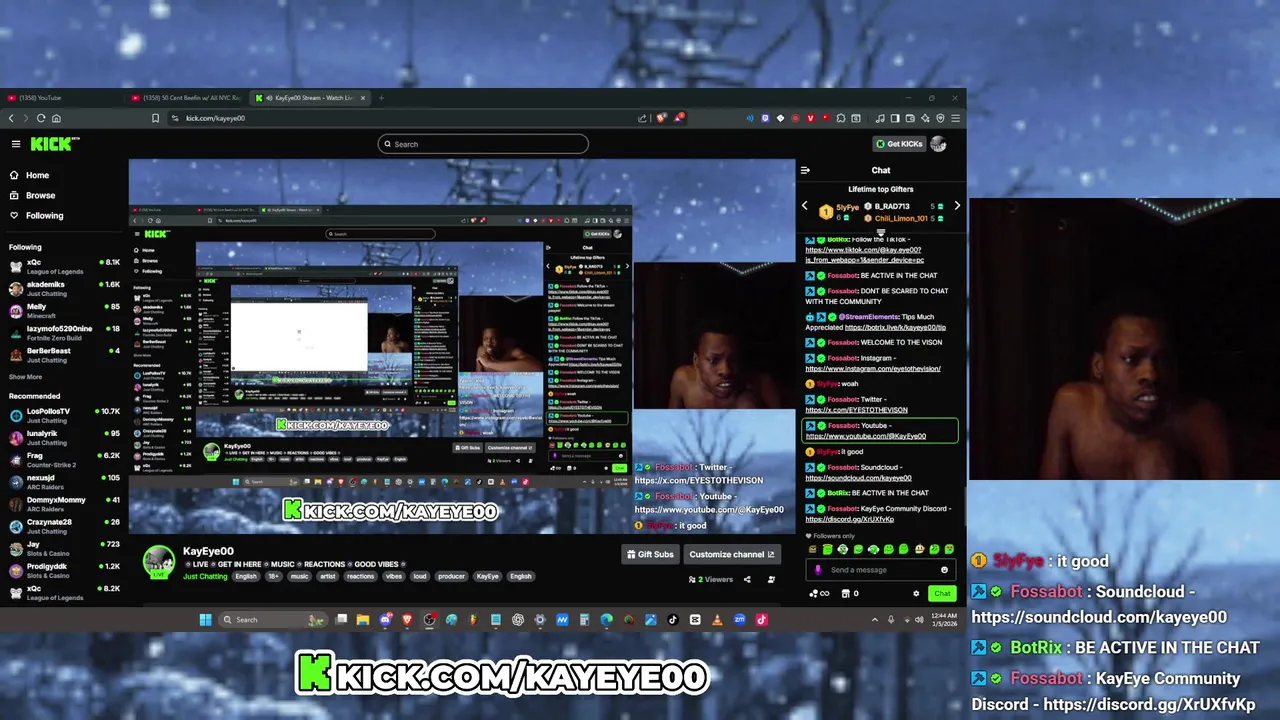1280x720 pixels.
Task: Open the user profile avatar menu
Action: pyautogui.click(x=938, y=144)
